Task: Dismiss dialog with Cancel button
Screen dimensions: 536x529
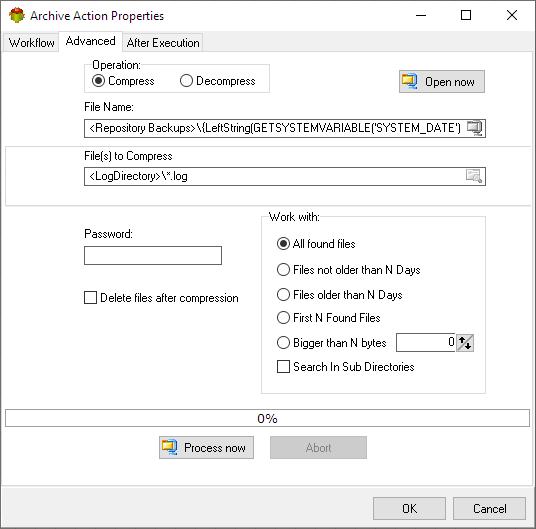Action: point(490,508)
